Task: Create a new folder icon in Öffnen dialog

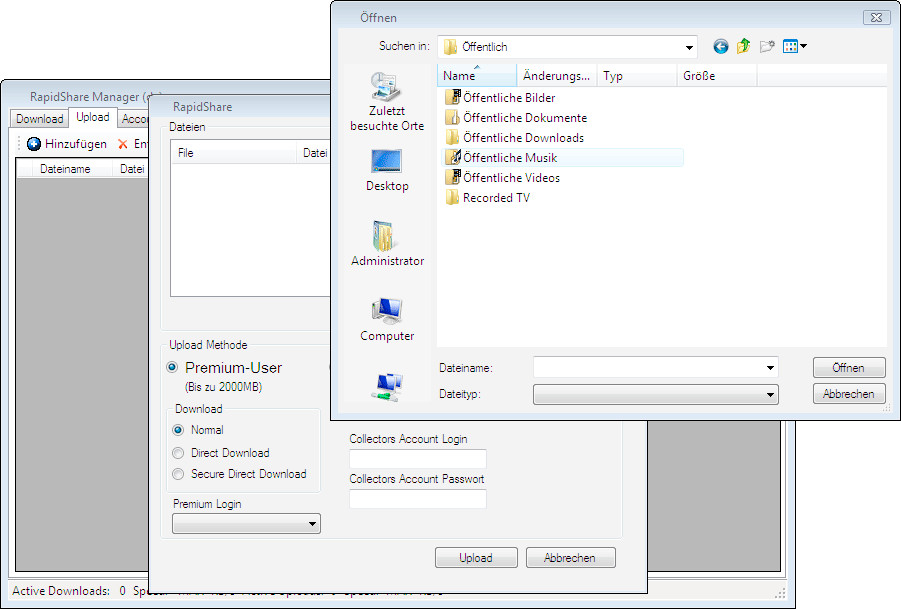Action: (x=767, y=47)
